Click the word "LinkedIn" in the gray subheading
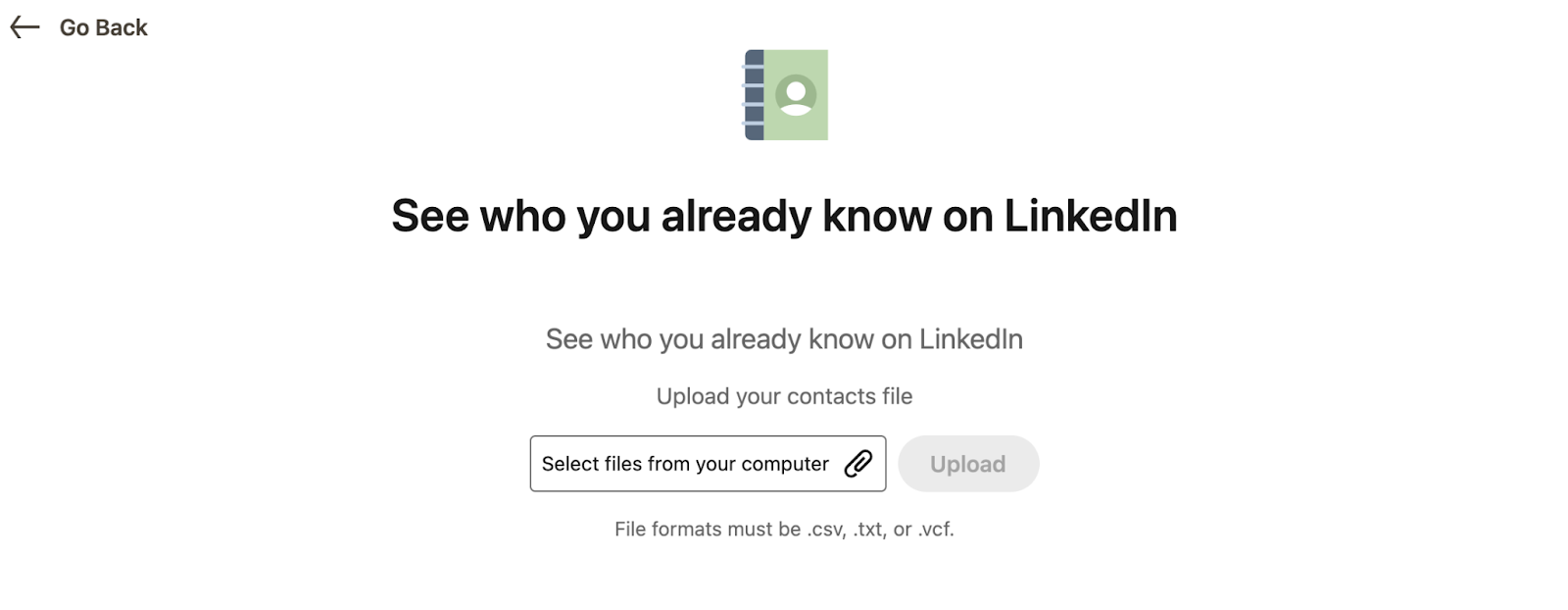1568x610 pixels. (x=970, y=339)
